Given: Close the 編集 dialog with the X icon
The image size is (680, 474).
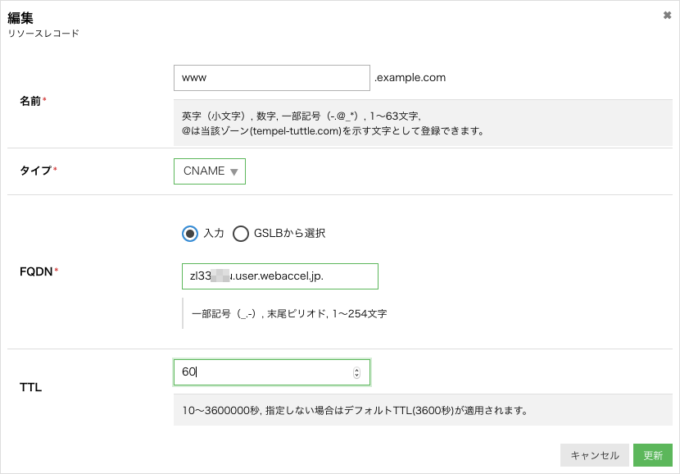Looking at the screenshot, I should (x=667, y=16).
